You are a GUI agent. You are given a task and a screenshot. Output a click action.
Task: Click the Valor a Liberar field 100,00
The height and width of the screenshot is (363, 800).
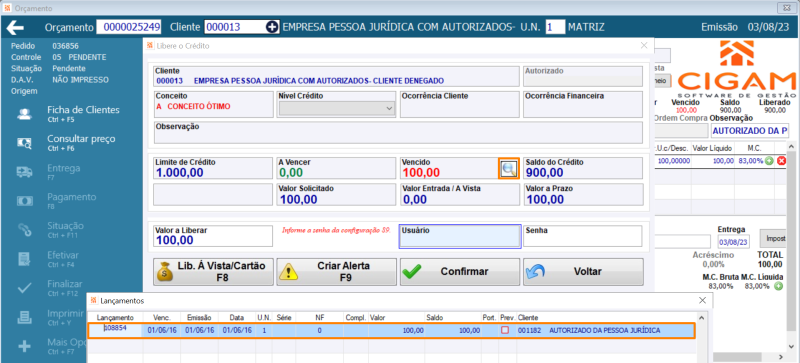pyautogui.click(x=213, y=236)
